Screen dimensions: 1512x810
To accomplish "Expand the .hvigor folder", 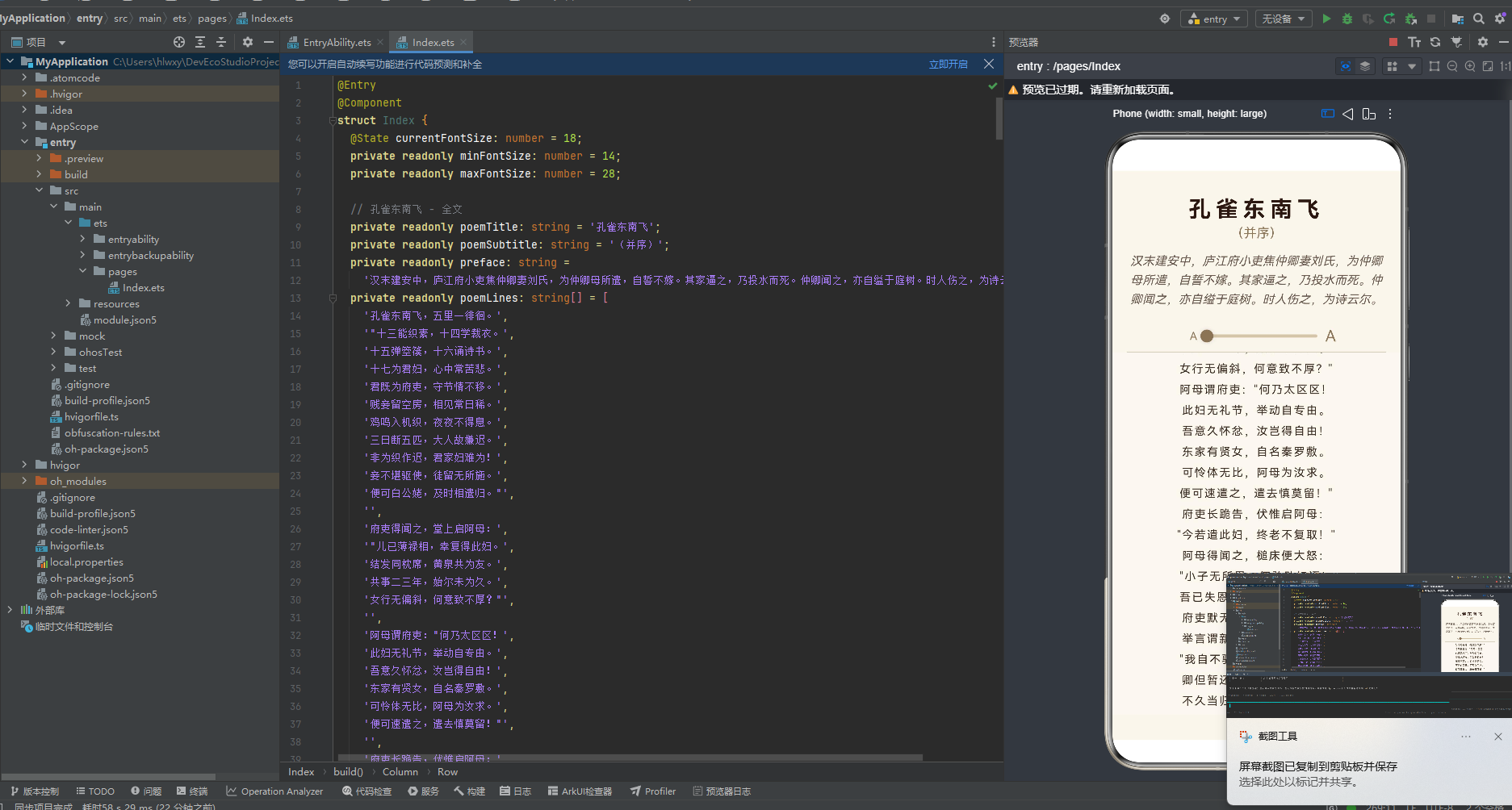I will click(x=24, y=94).
